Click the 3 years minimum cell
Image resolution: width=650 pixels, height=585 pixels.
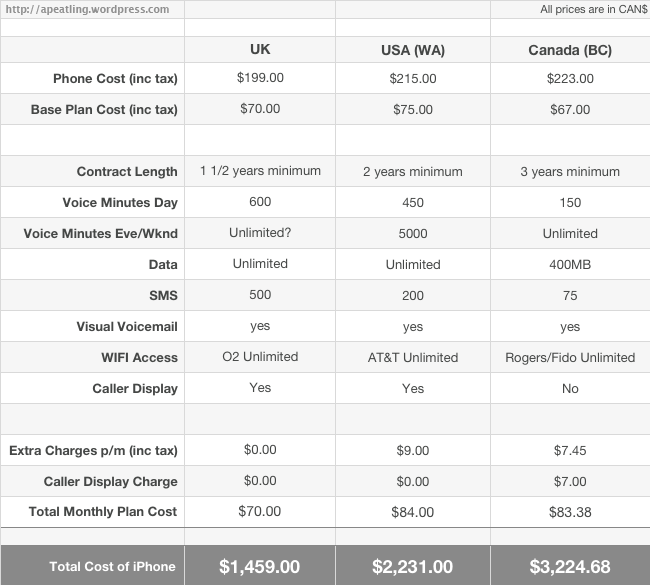[x=570, y=172]
